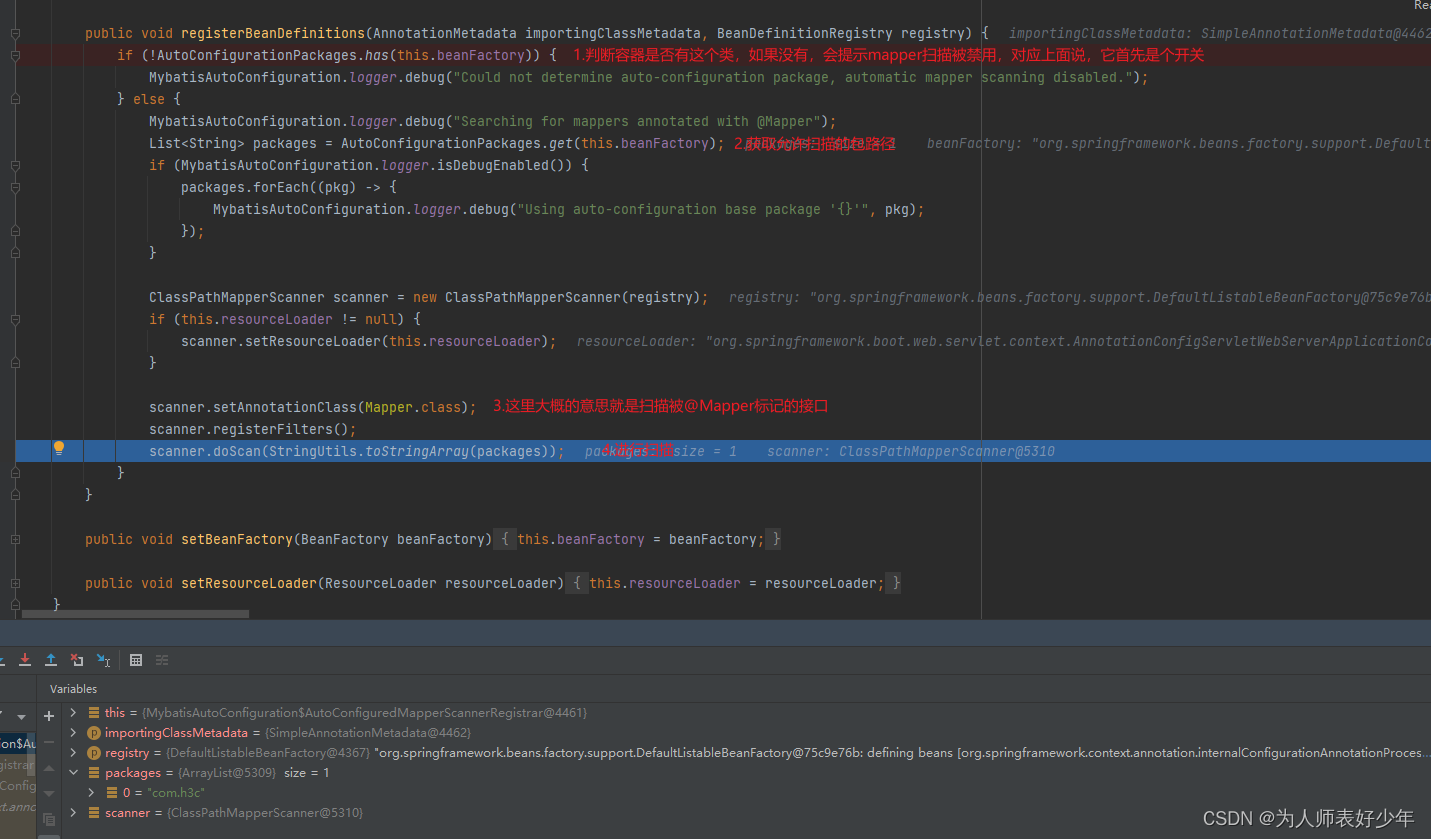This screenshot has width=1431, height=839.
Task: Click the editor horizontal scrollbar thumb
Action: [x=136, y=614]
